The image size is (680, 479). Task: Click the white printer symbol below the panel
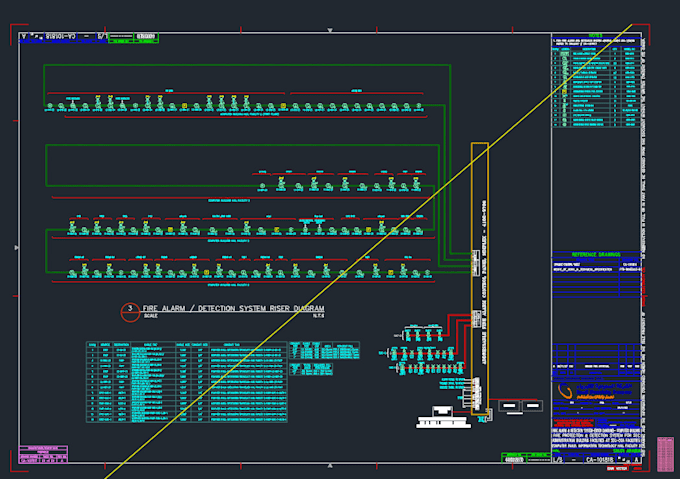point(444,417)
